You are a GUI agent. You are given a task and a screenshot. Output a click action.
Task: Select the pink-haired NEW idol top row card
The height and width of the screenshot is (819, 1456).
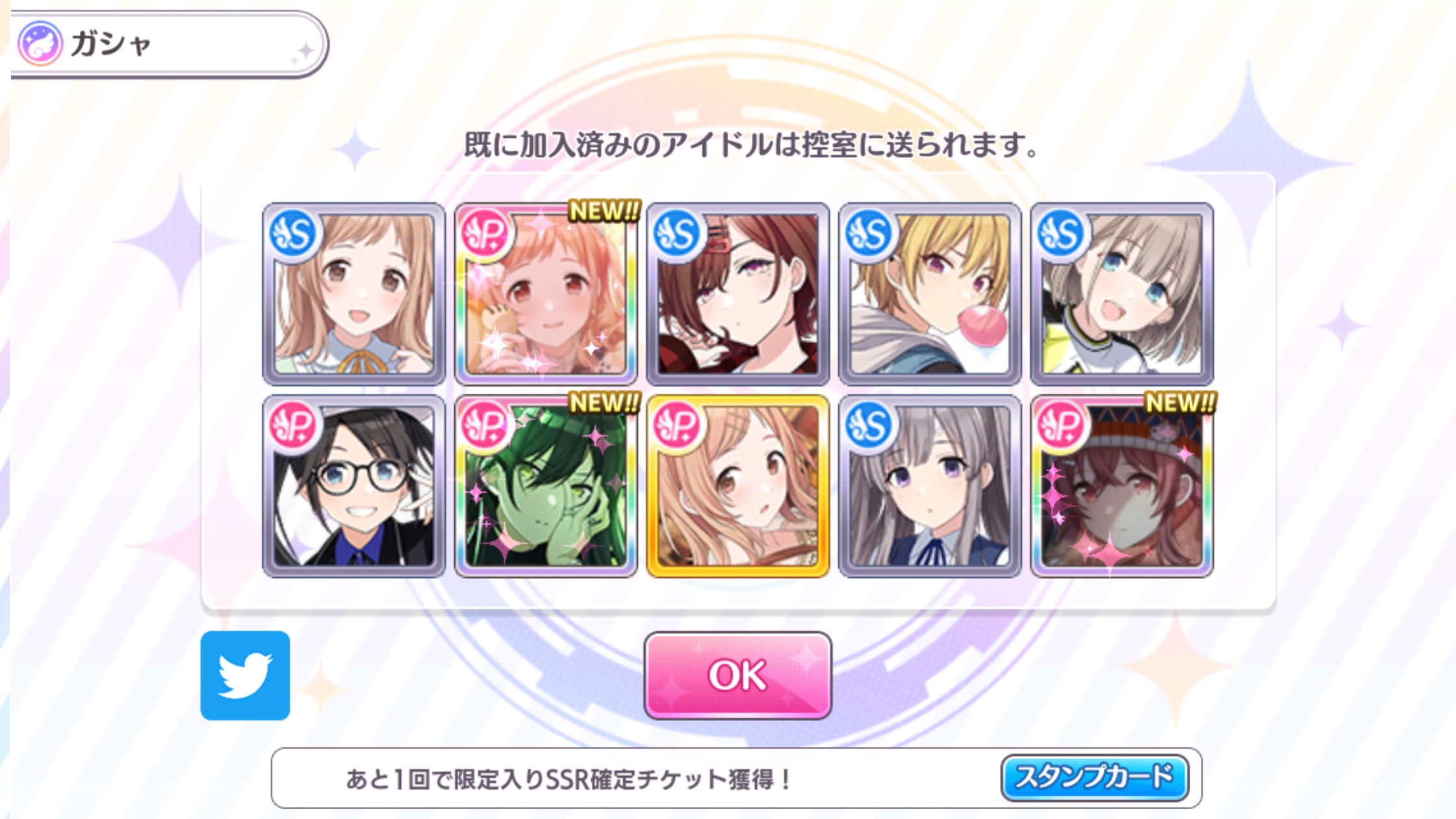point(546,294)
